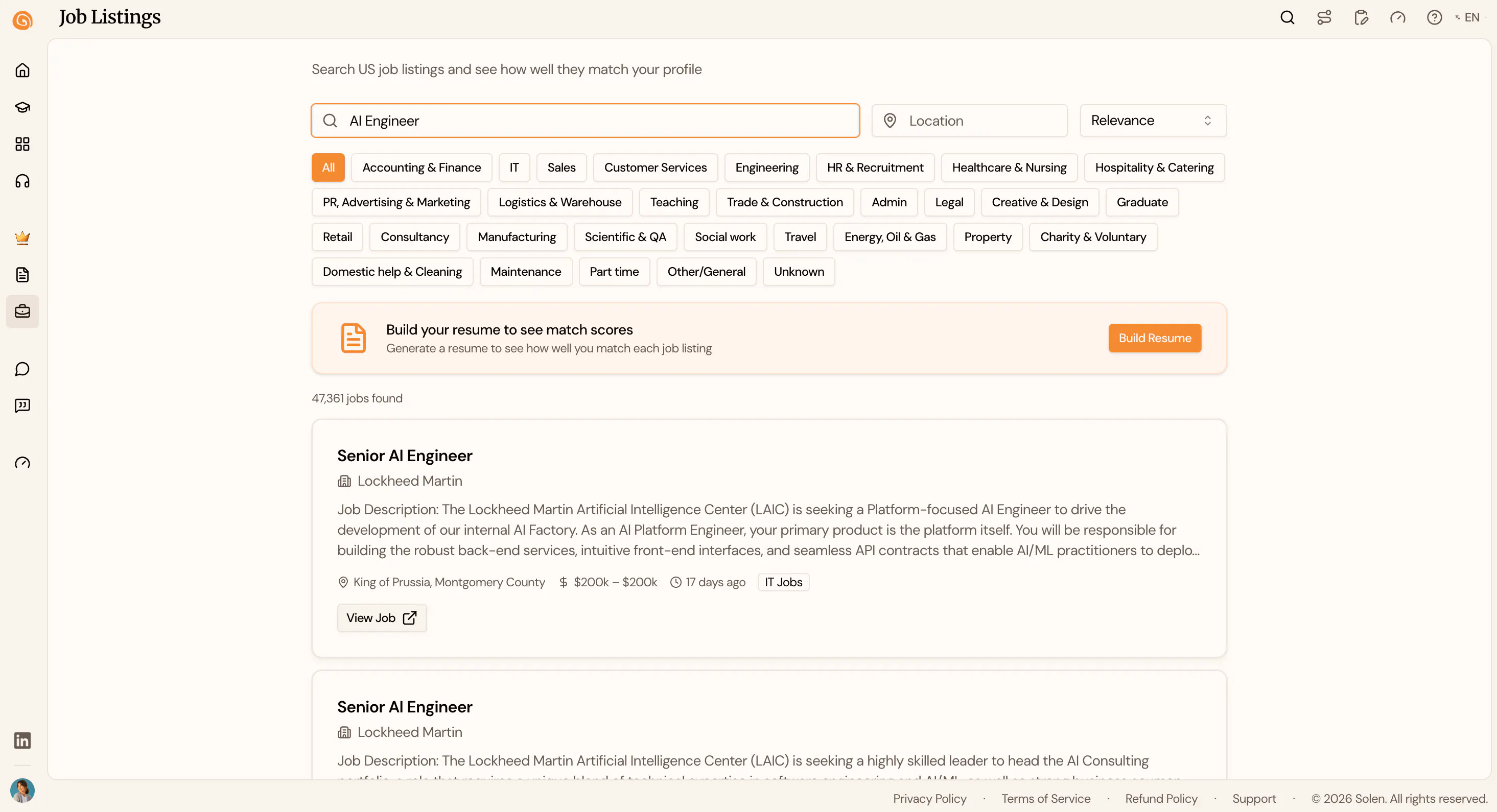Toggle the HR & Recruitment filter

(875, 168)
